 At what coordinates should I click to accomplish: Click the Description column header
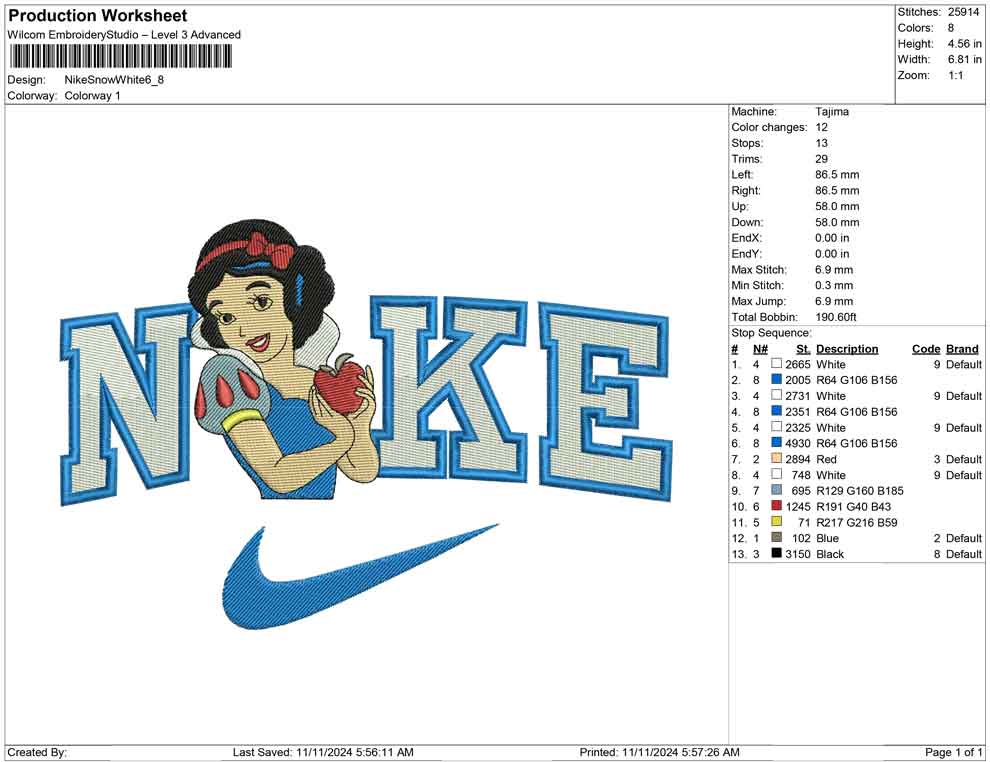(x=846, y=349)
